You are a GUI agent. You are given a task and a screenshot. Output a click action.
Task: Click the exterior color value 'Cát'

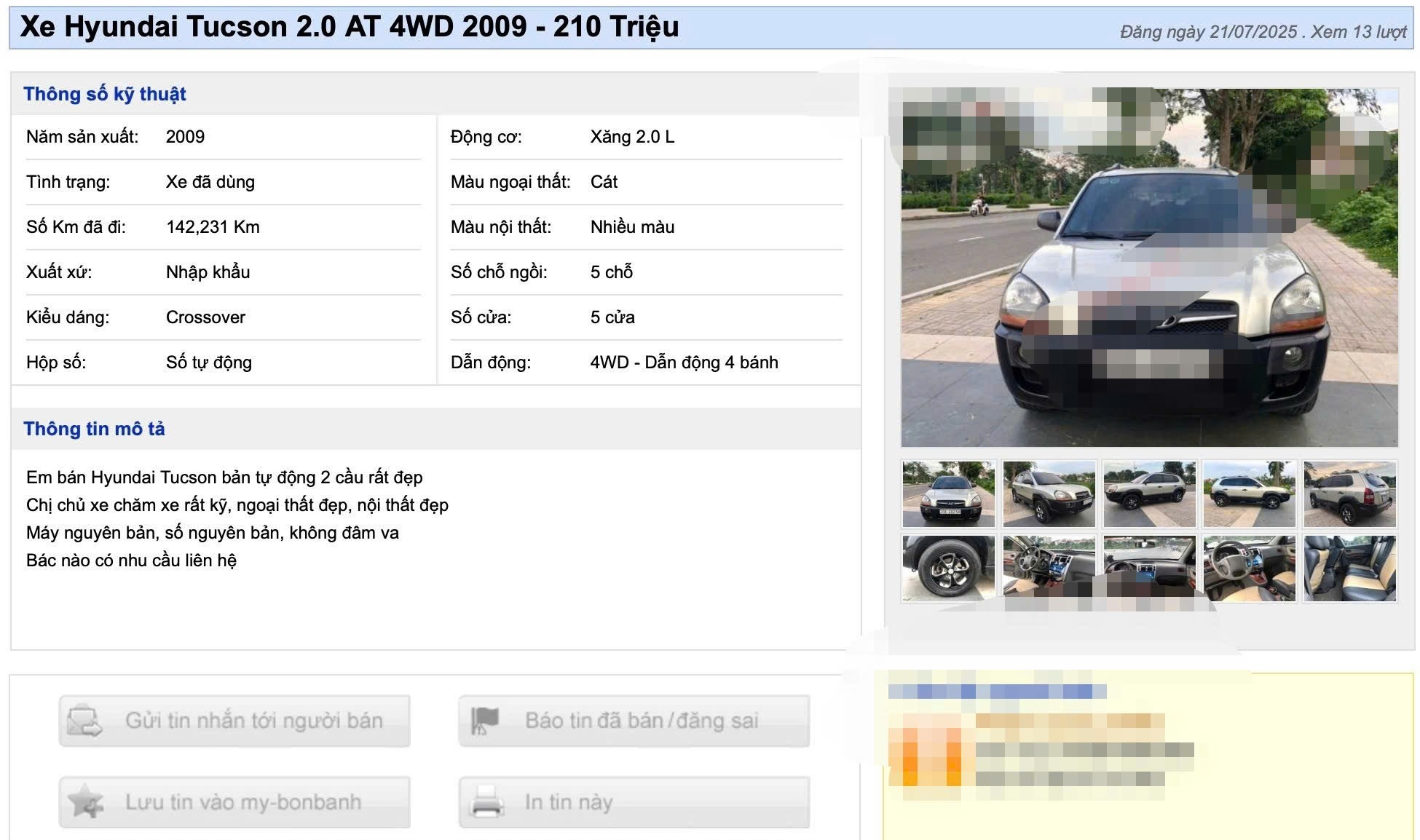point(604,182)
